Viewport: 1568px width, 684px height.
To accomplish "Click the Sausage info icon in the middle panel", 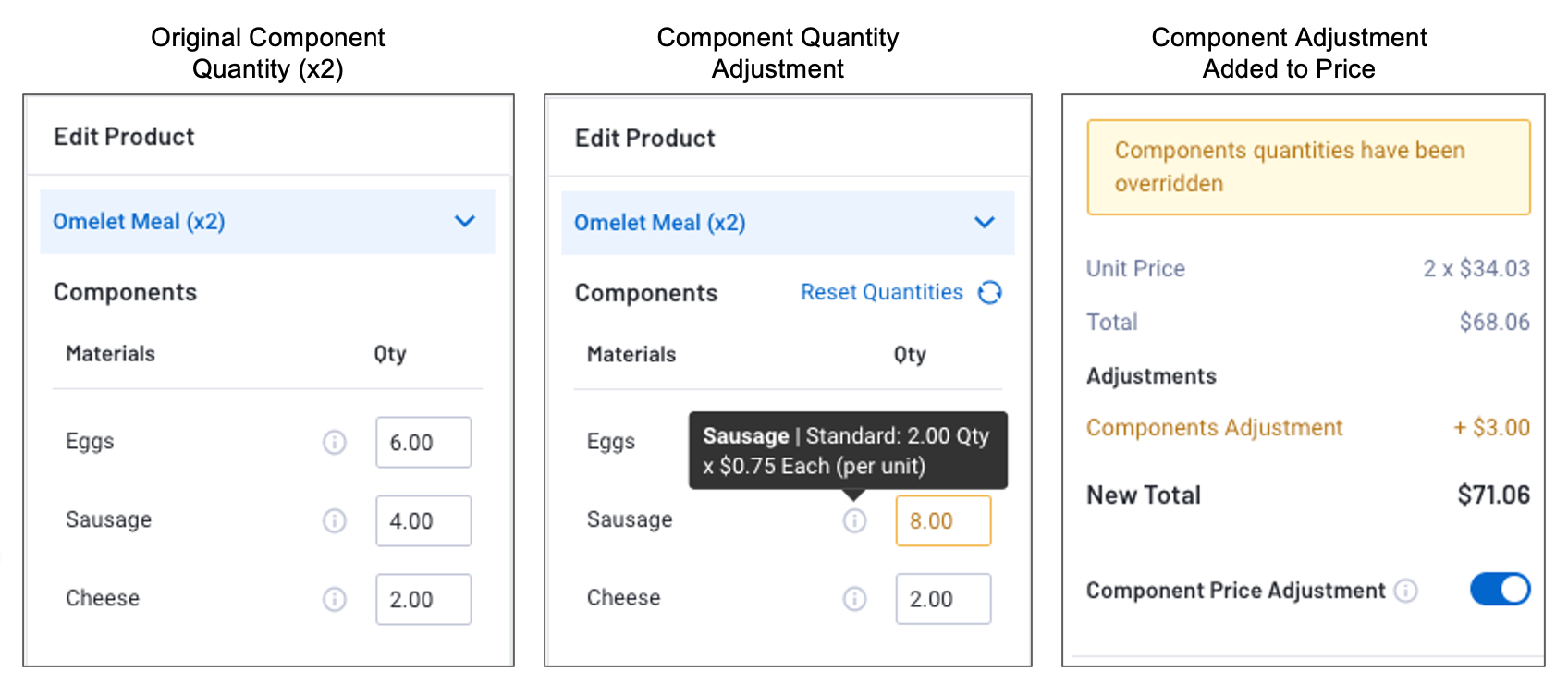I will (855, 521).
